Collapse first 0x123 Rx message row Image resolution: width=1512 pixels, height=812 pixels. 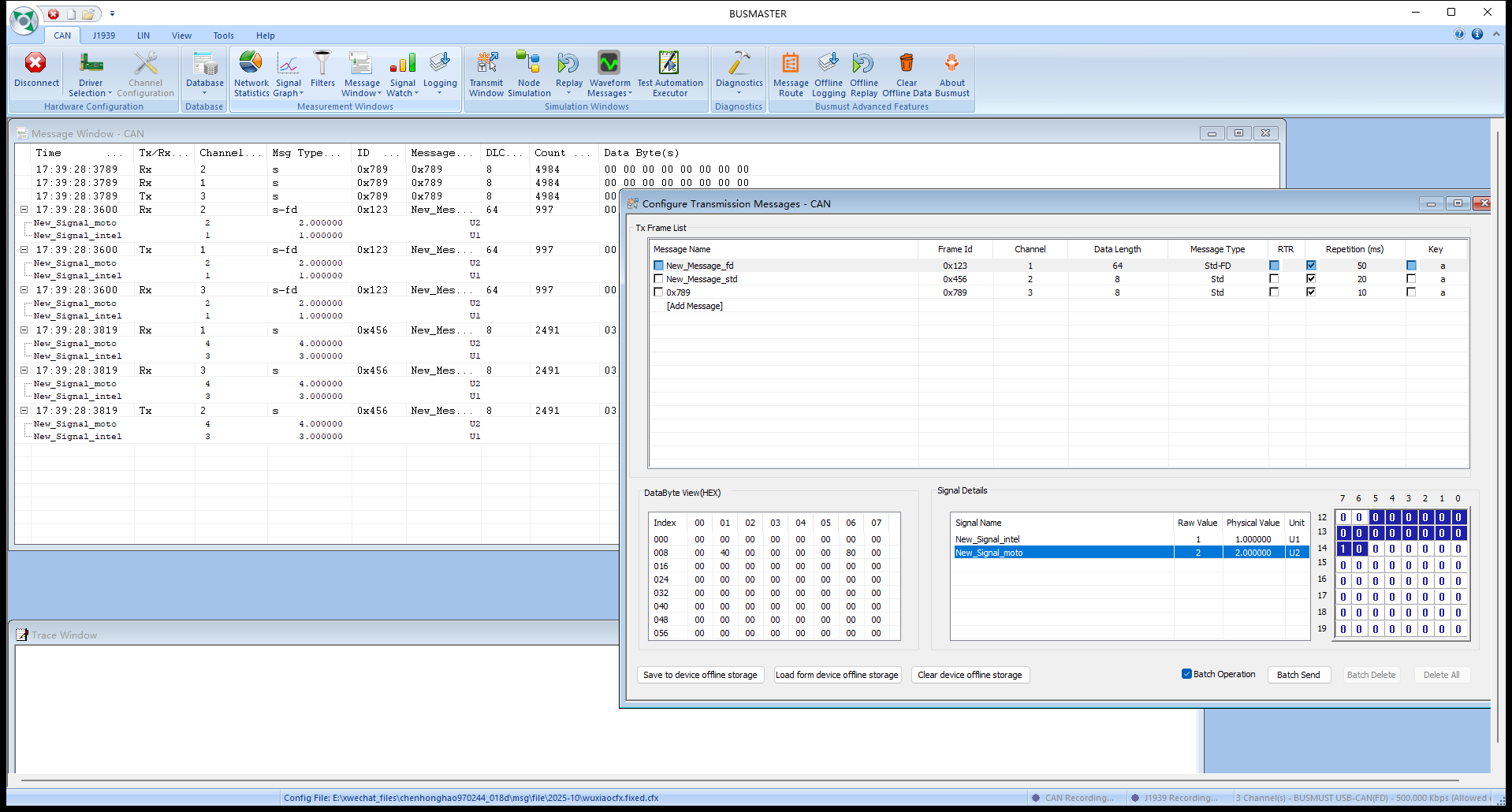click(x=24, y=210)
